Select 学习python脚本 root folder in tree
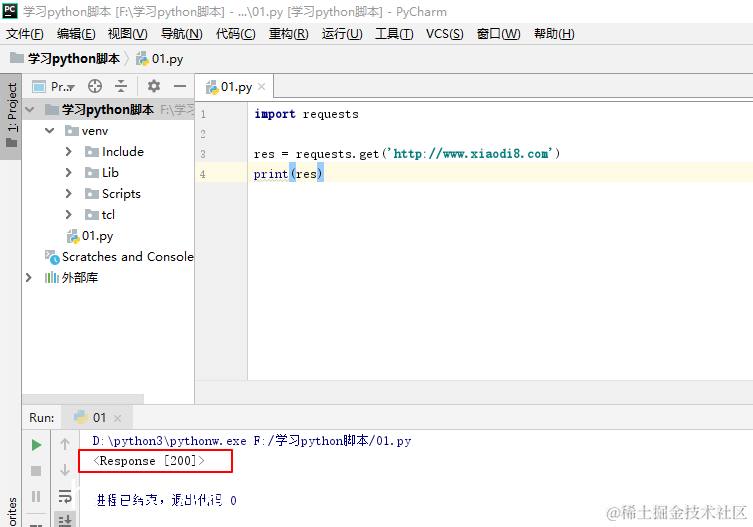 point(108,110)
